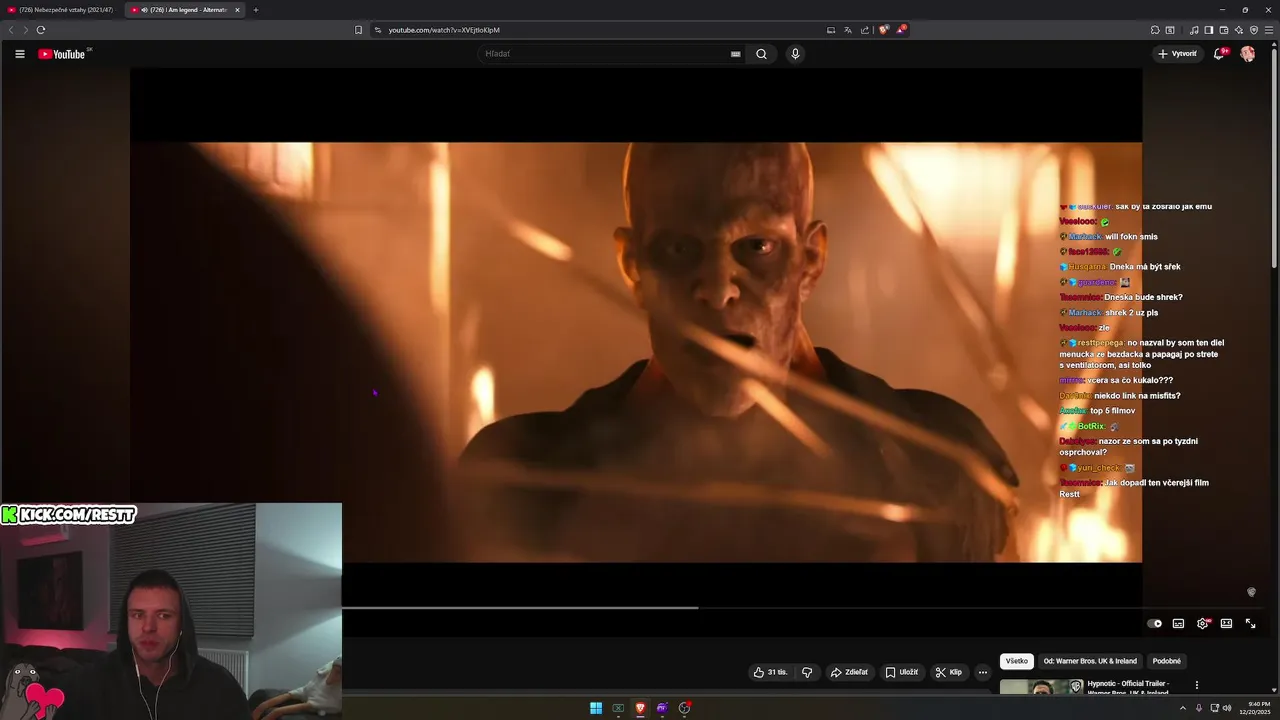The height and width of the screenshot is (720, 1280).
Task: Share this page from address bar
Action: (865, 30)
